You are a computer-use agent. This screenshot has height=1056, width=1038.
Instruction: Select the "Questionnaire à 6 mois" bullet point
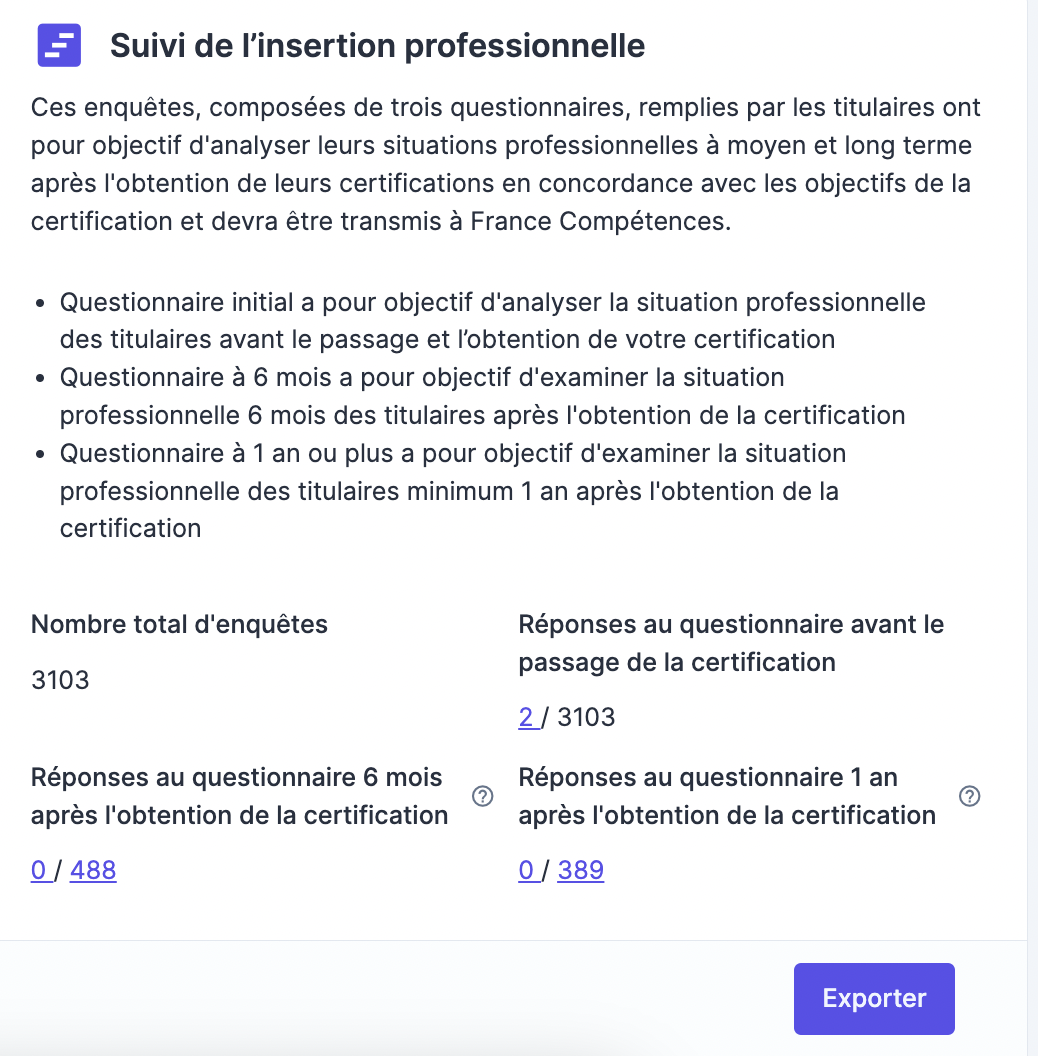tap(482, 396)
